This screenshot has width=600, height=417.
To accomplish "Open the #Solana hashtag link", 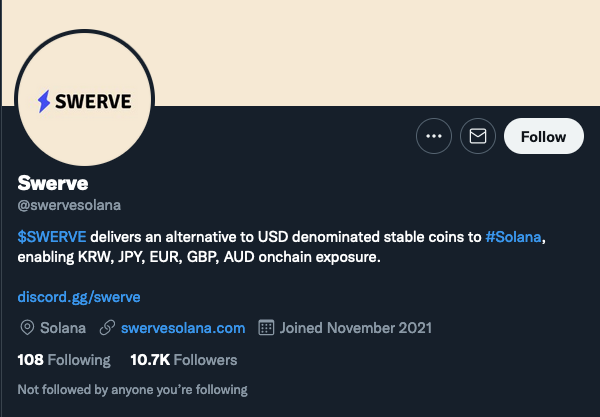I will click(517, 238).
